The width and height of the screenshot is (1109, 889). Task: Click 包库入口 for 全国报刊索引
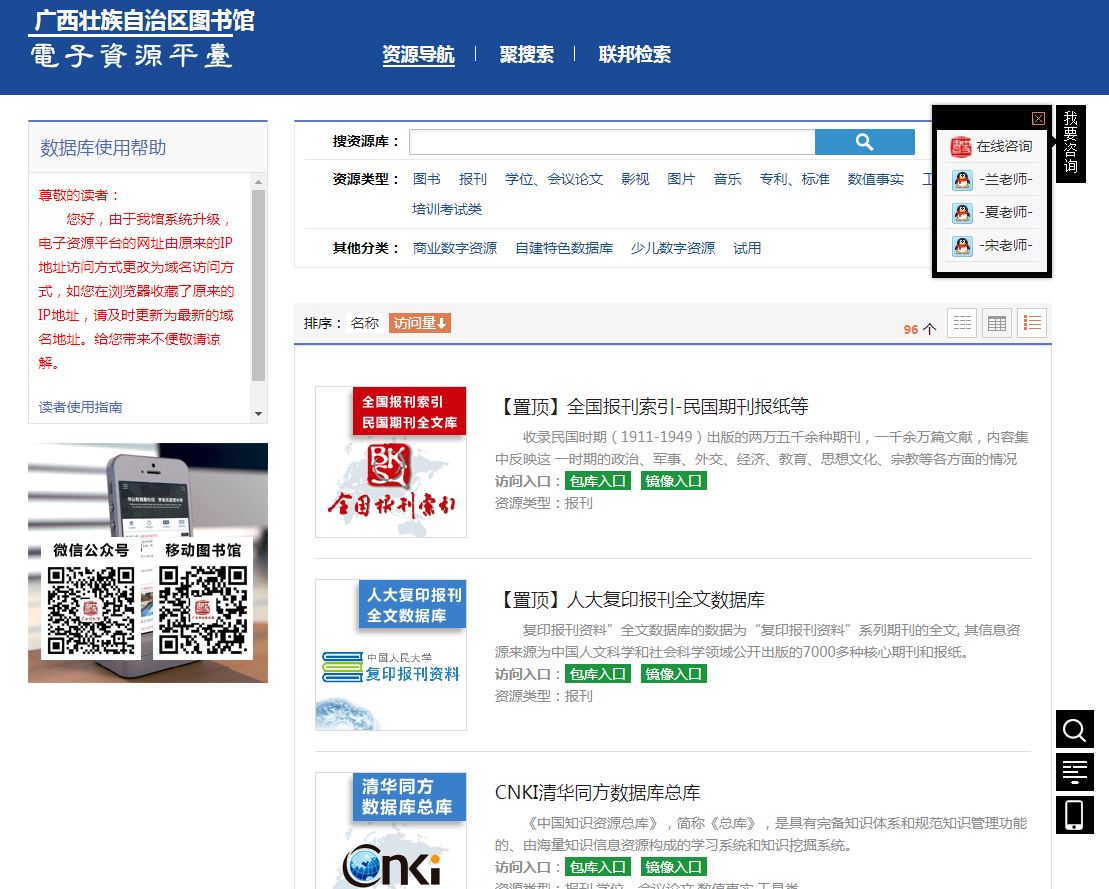(598, 482)
